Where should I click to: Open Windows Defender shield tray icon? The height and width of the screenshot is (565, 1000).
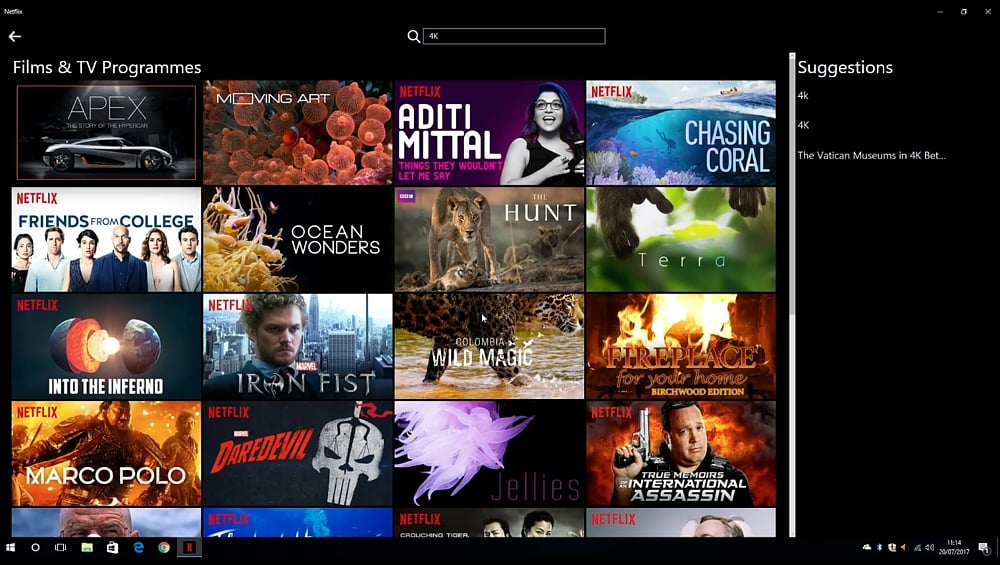[x=892, y=547]
